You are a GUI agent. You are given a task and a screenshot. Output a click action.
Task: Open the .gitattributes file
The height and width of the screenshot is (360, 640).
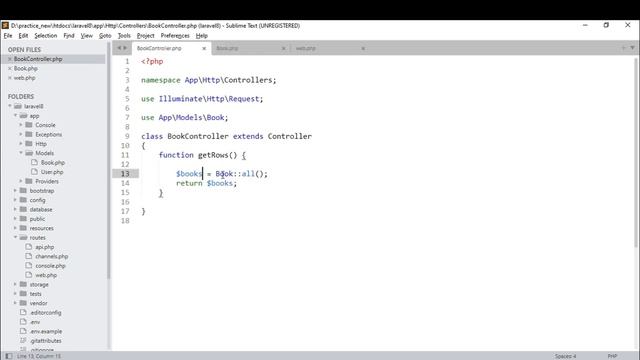coord(45,341)
